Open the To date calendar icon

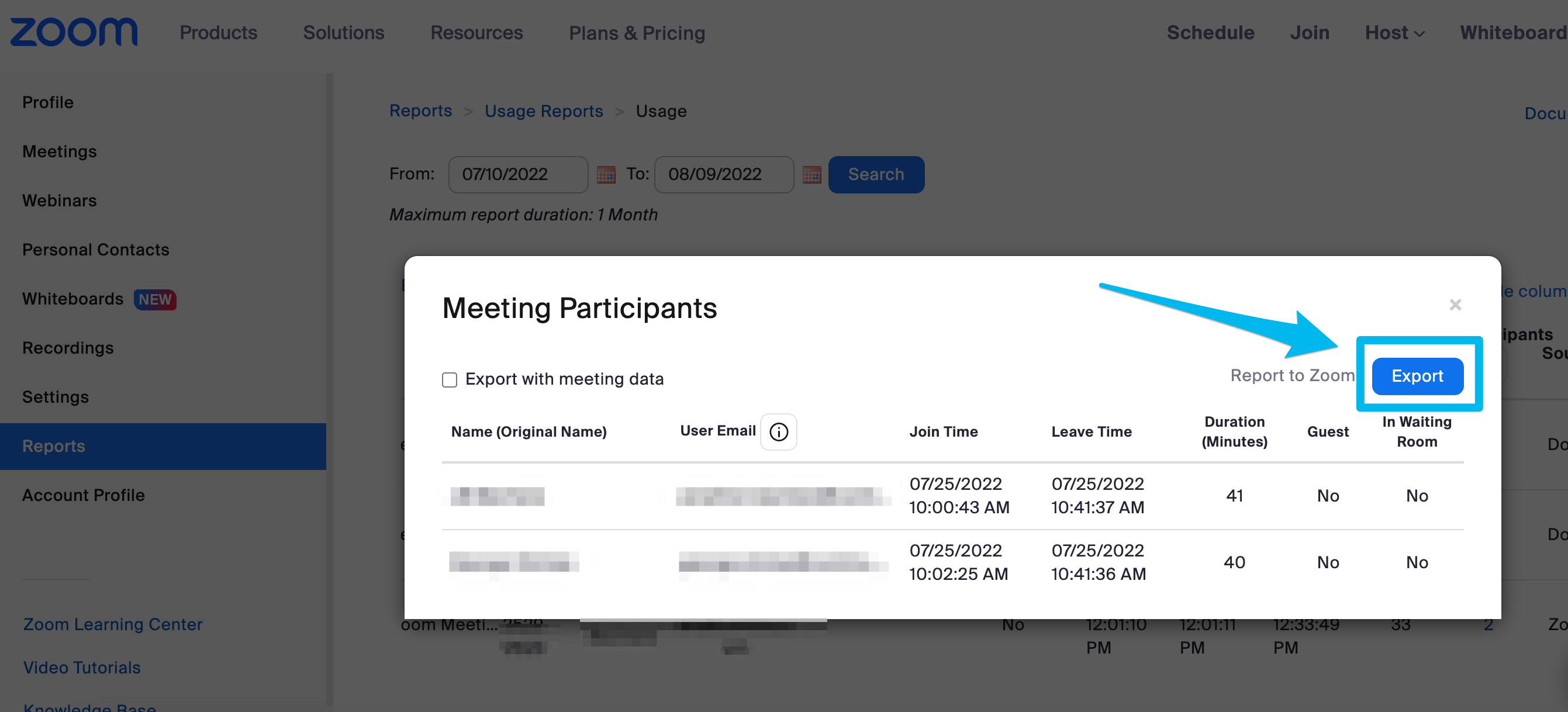click(x=811, y=175)
